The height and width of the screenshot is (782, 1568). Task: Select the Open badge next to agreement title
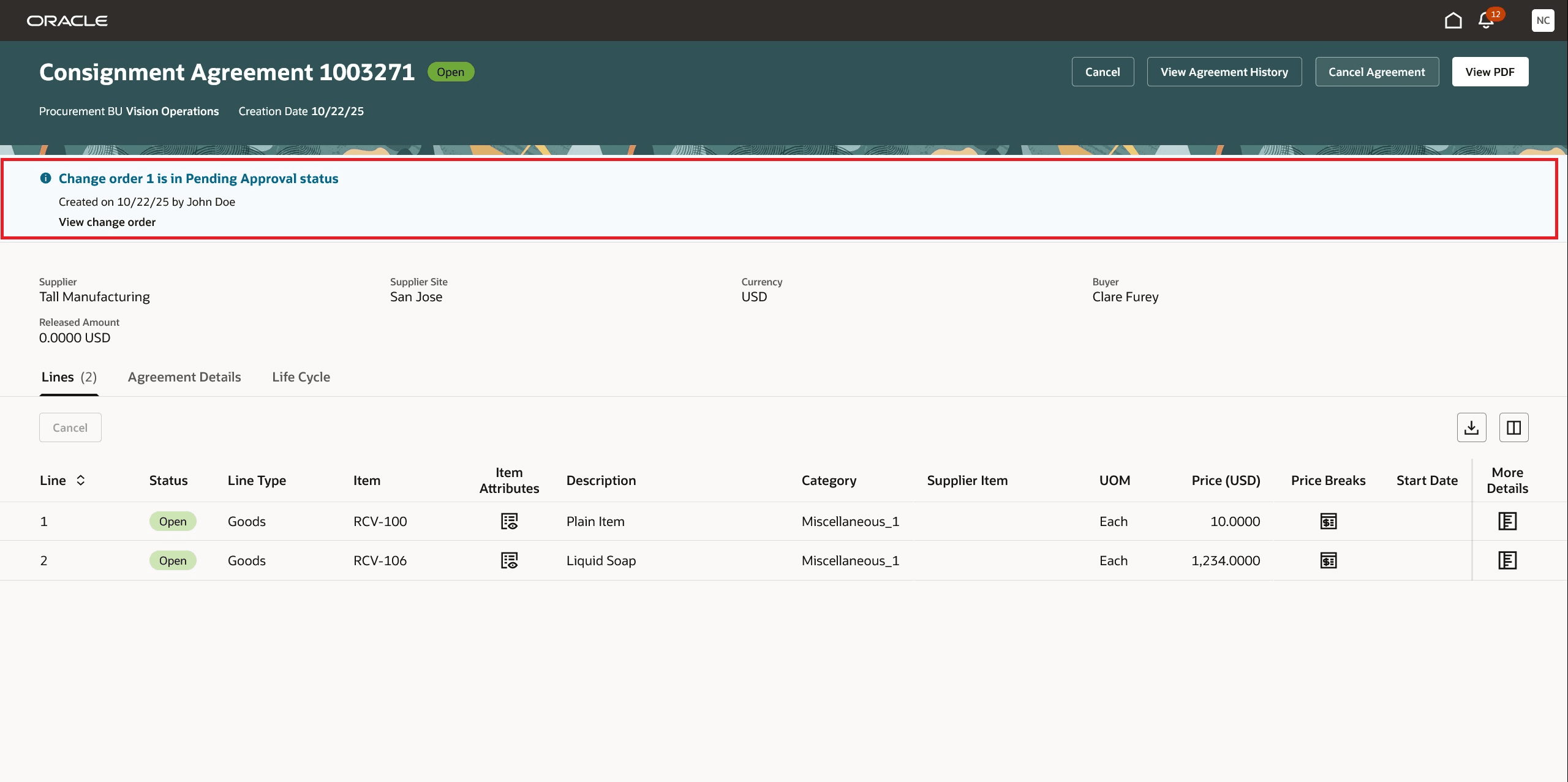point(451,72)
